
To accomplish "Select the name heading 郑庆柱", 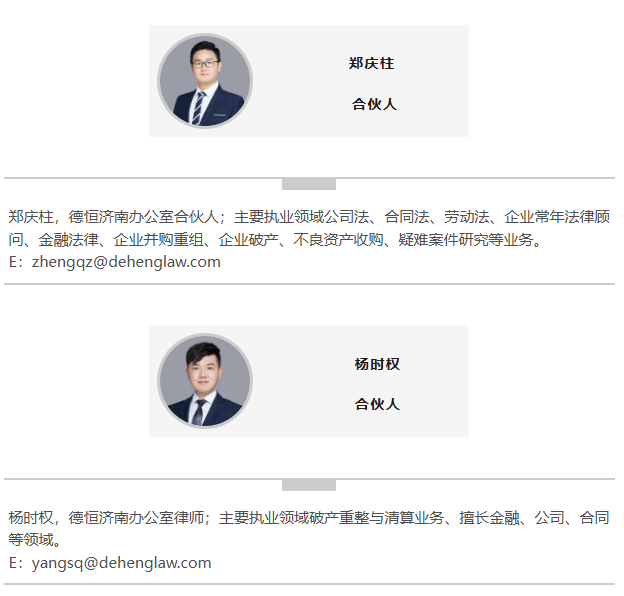I will click(x=371, y=63).
